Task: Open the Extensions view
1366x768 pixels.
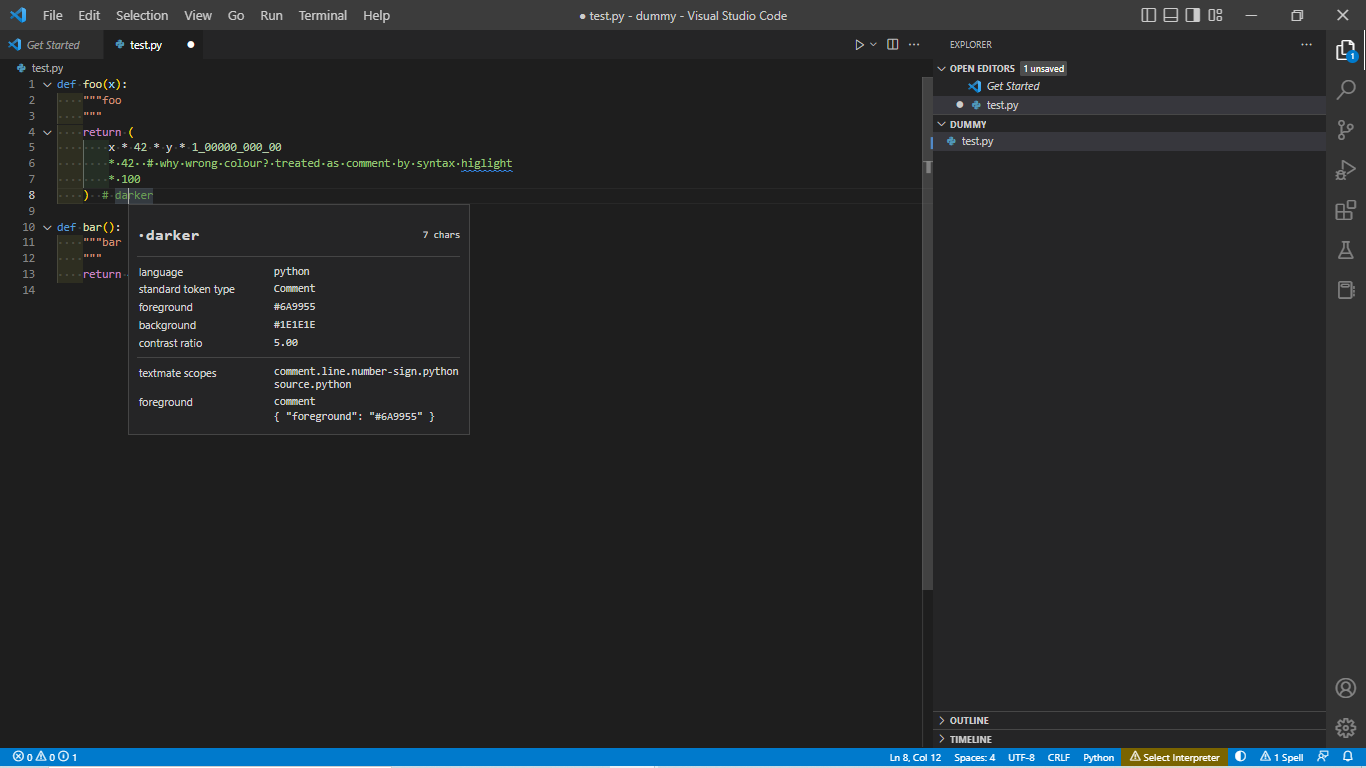Action: pos(1345,209)
